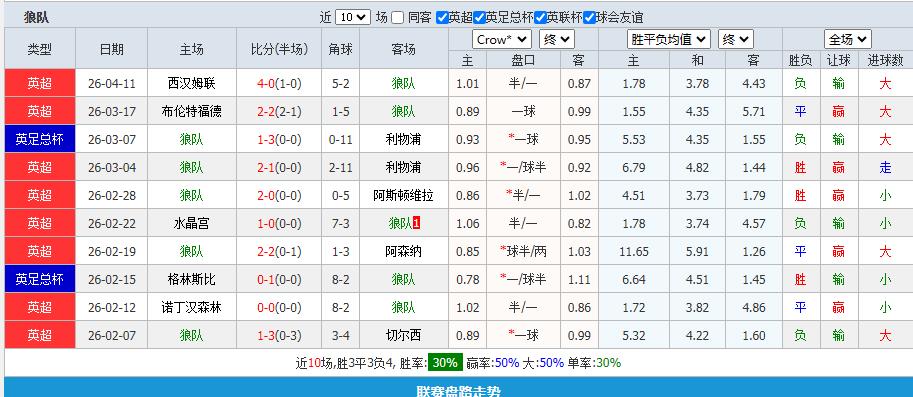Uncheck the 球会友谊 filter checkbox
The width and height of the screenshot is (913, 397).
coord(589,17)
